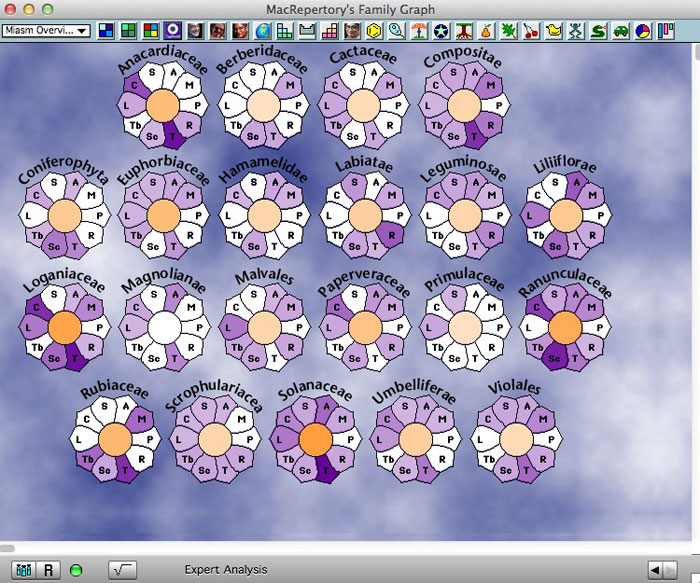This screenshot has width=700, height=583.
Task: Click the white star in circle icon
Action: (x=442, y=31)
